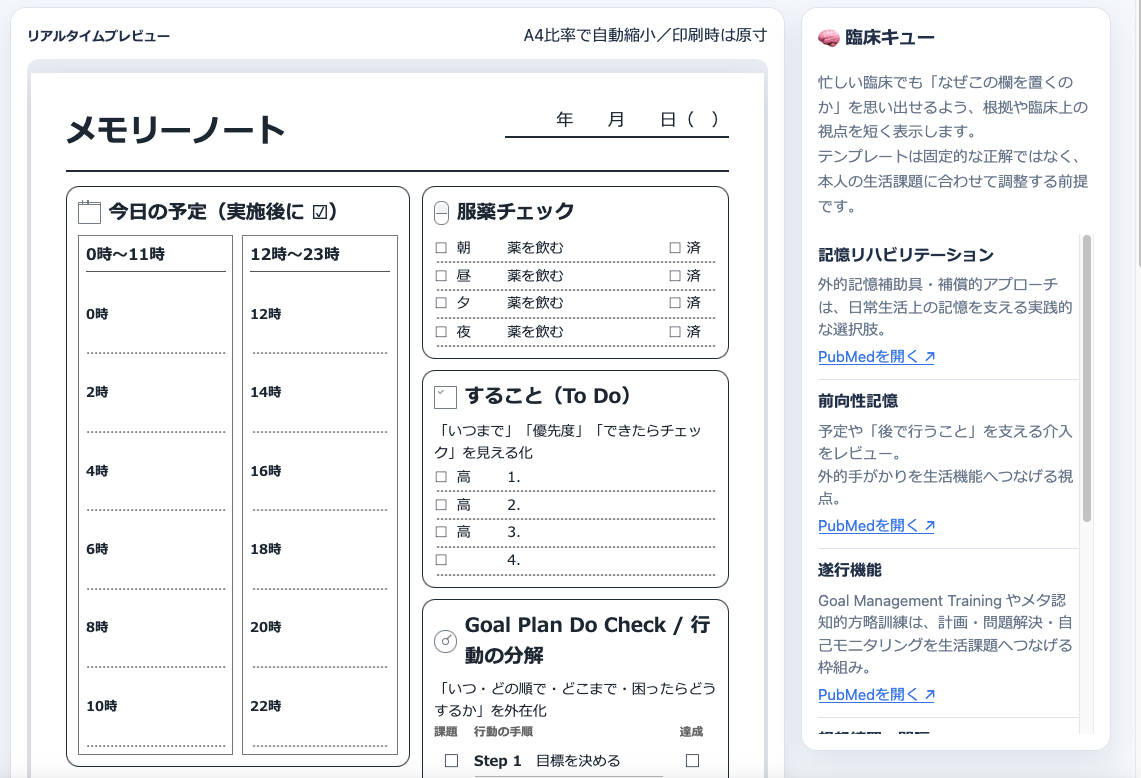Image resolution: width=1141 pixels, height=778 pixels.
Task: Click the 10時 time label
Action: (101, 706)
